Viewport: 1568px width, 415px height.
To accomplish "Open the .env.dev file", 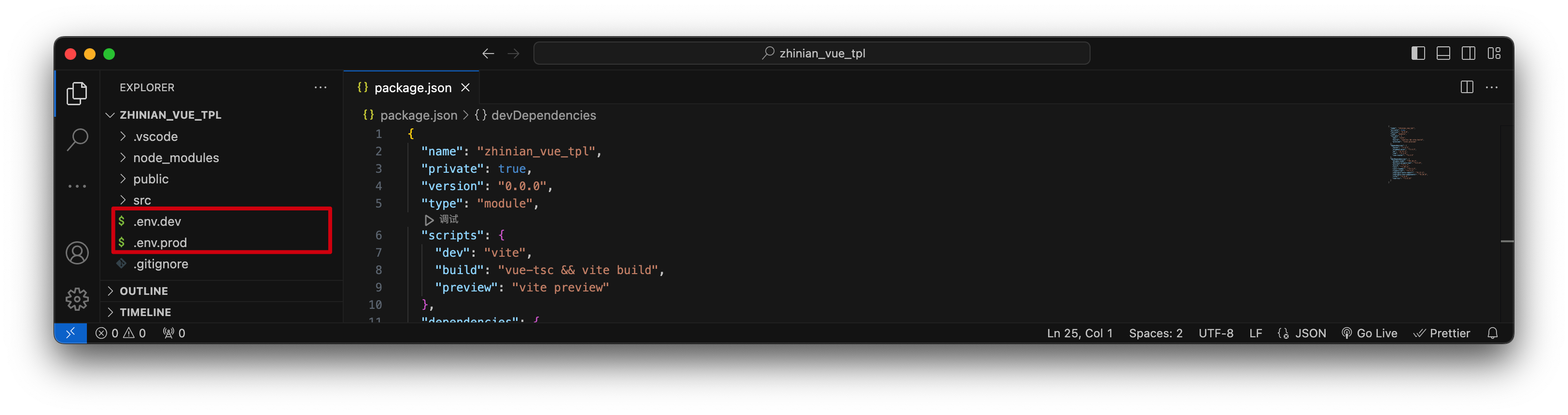I will coord(222,221).
